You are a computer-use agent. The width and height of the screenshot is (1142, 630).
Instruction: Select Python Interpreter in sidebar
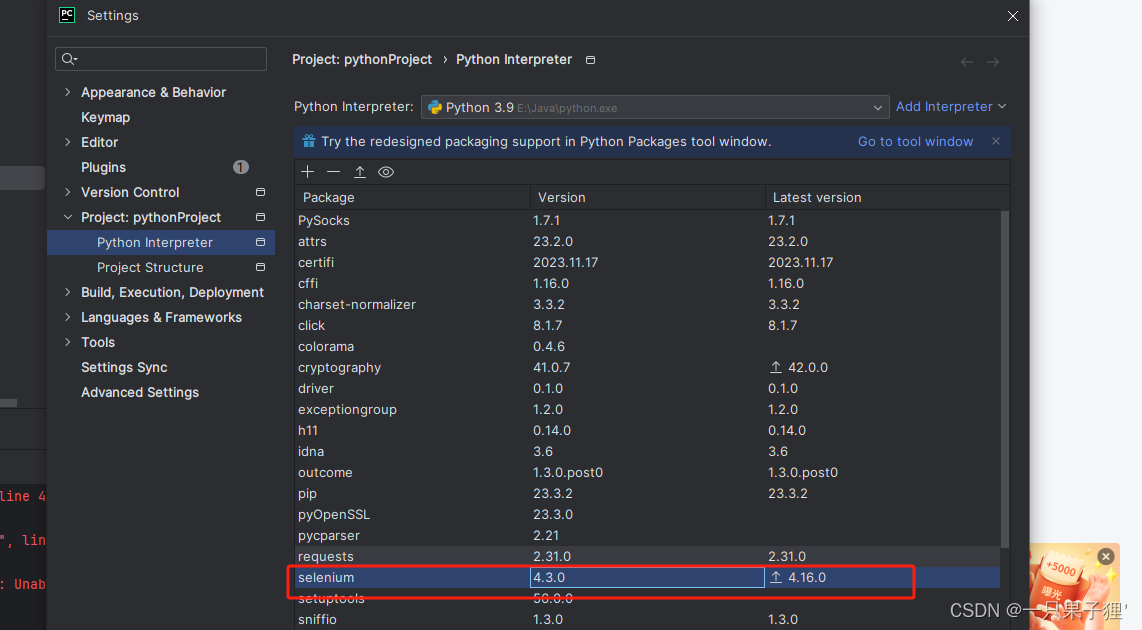coord(161,243)
